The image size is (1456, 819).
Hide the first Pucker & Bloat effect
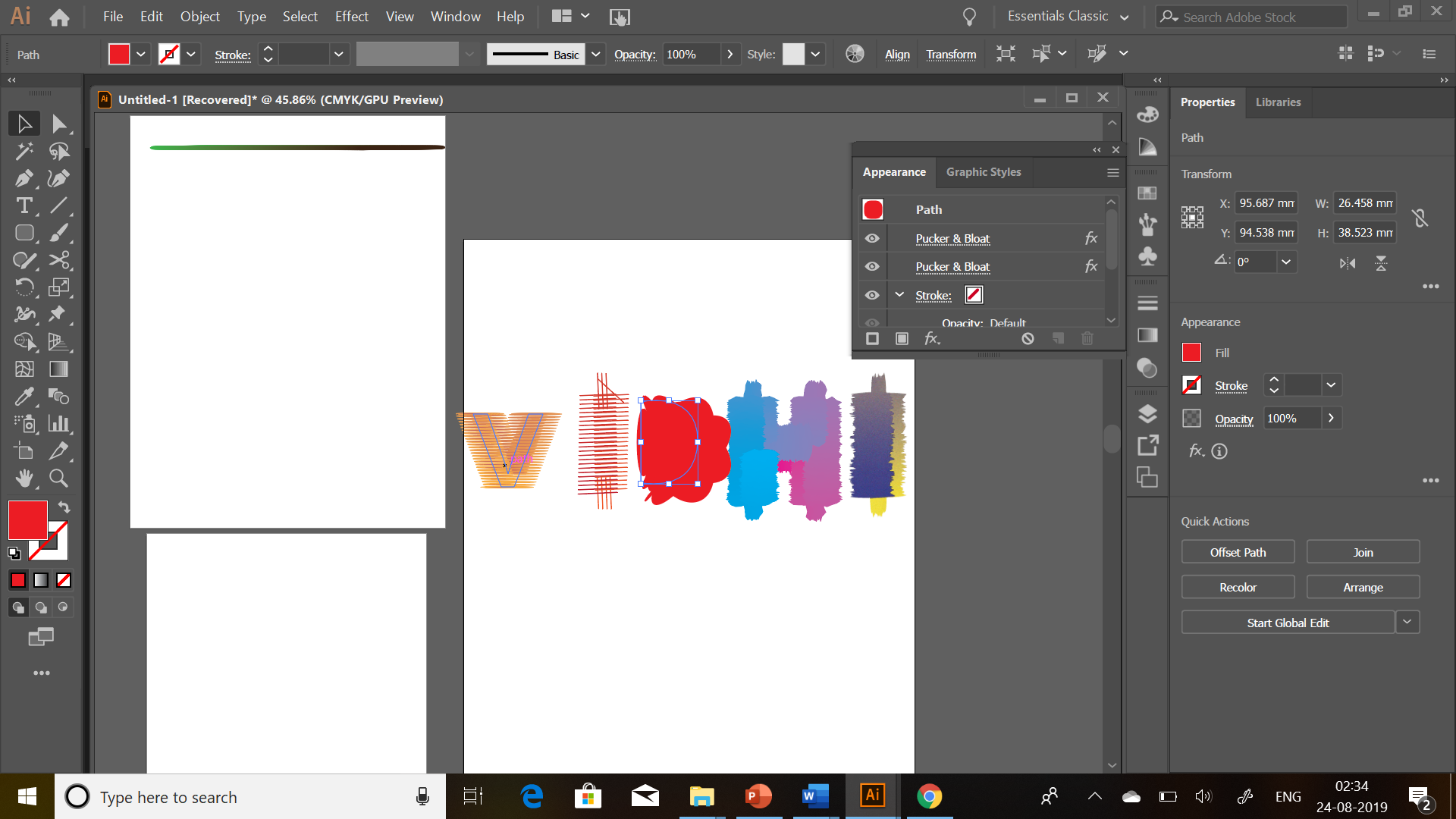click(872, 238)
